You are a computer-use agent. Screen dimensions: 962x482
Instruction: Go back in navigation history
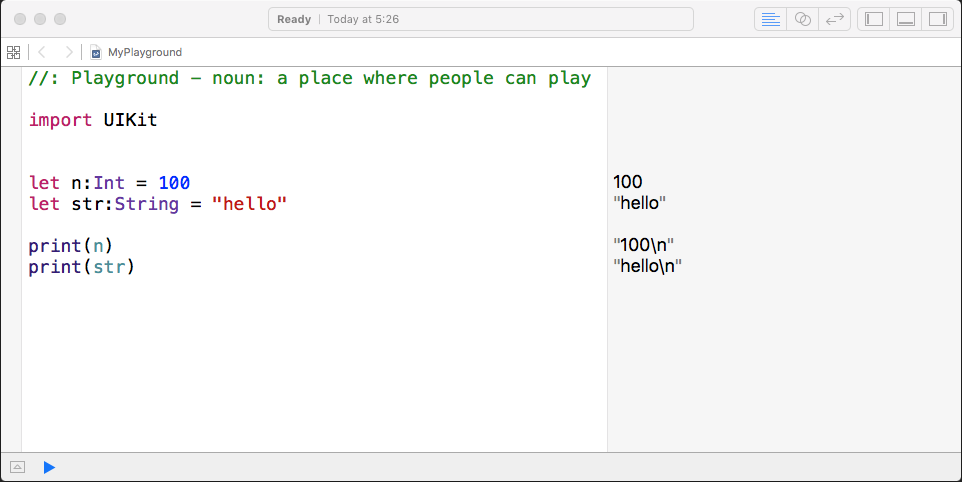pyautogui.click(x=42, y=52)
